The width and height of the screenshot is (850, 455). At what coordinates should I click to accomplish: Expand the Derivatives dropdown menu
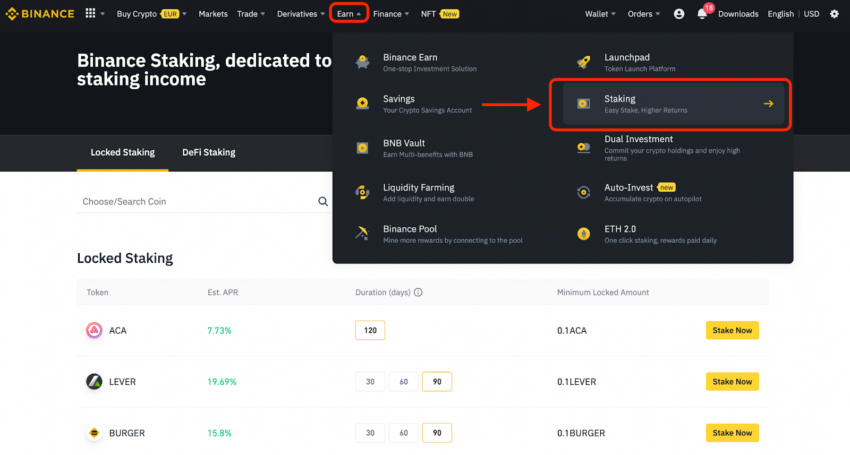301,14
